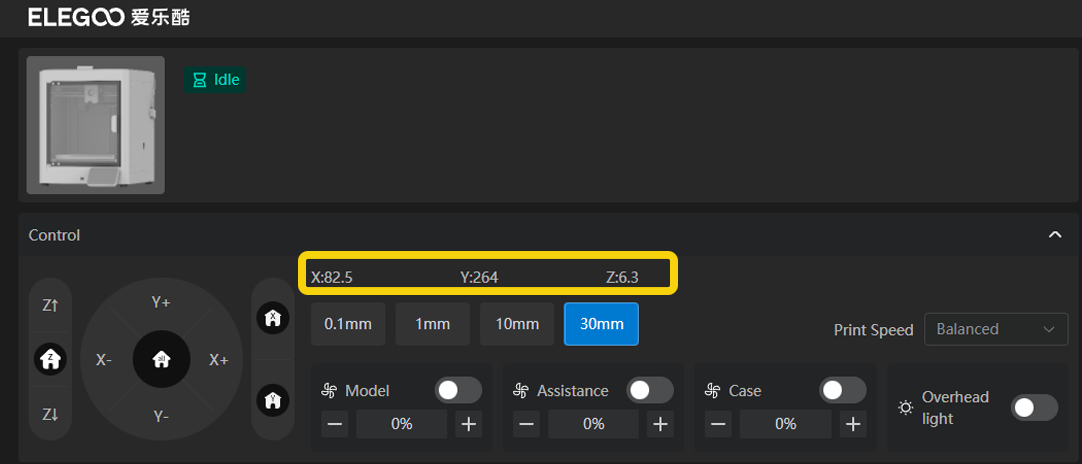Jog the print head toward X+

tap(218, 360)
